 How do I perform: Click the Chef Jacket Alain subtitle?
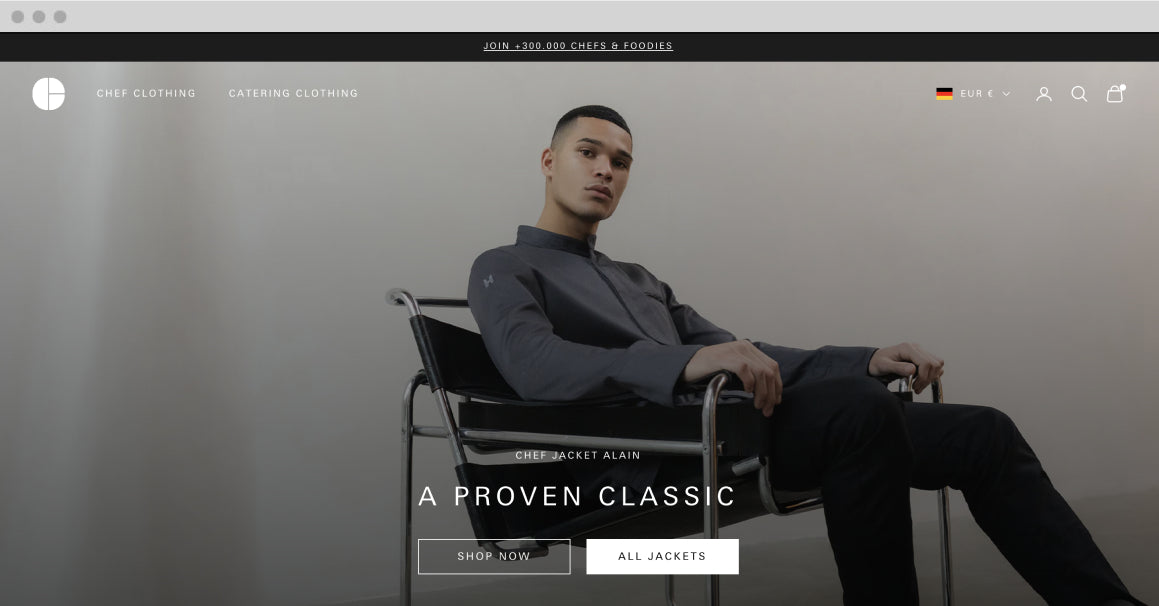[578, 455]
